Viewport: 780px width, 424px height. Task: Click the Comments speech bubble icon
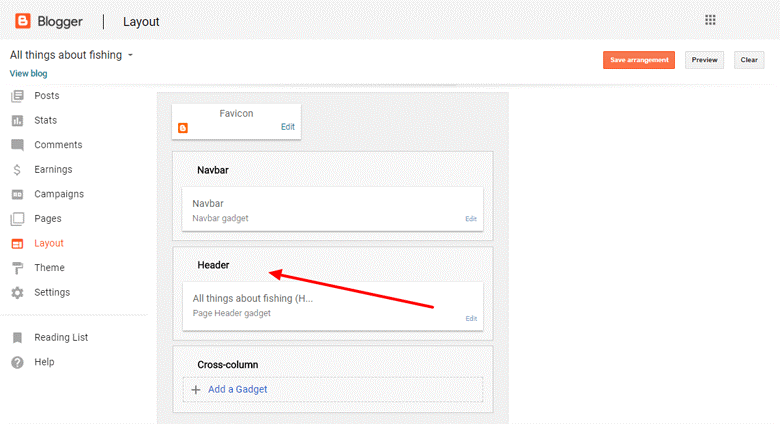point(17,145)
